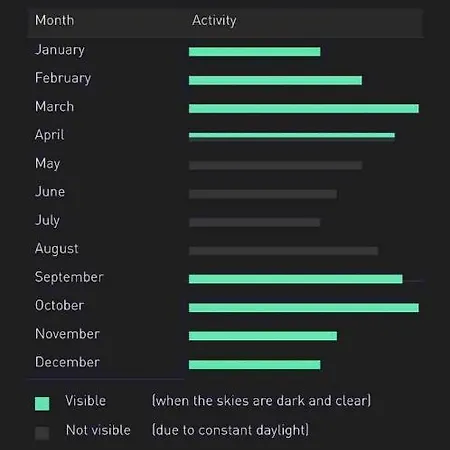Select the November activity bar
The image size is (450, 450).
263,336
